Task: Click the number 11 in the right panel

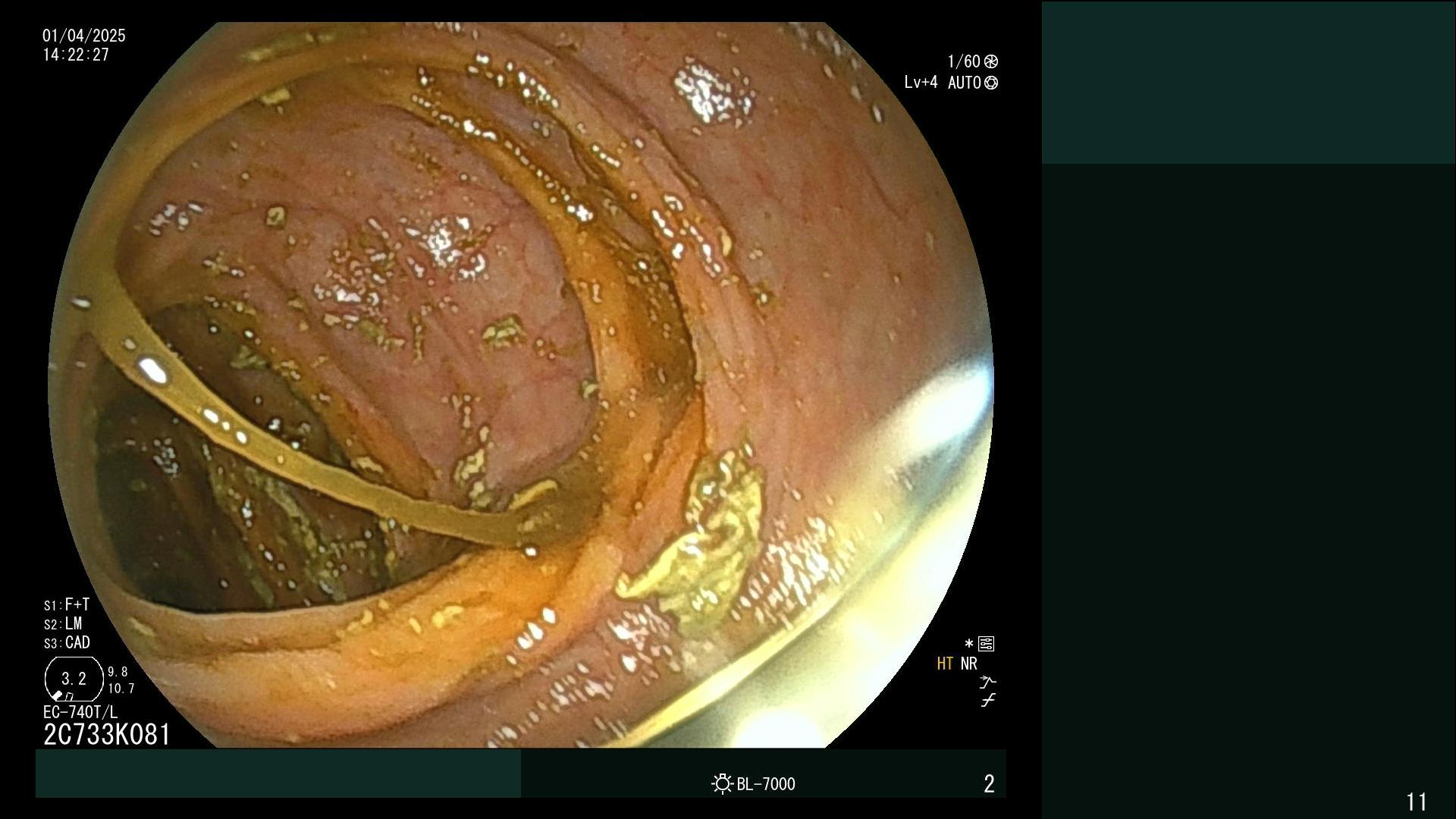Action: tap(1417, 802)
